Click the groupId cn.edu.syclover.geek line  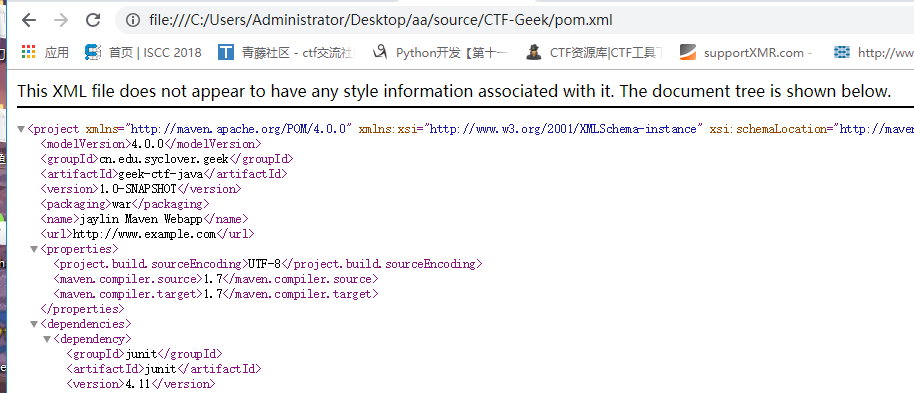pos(167,159)
